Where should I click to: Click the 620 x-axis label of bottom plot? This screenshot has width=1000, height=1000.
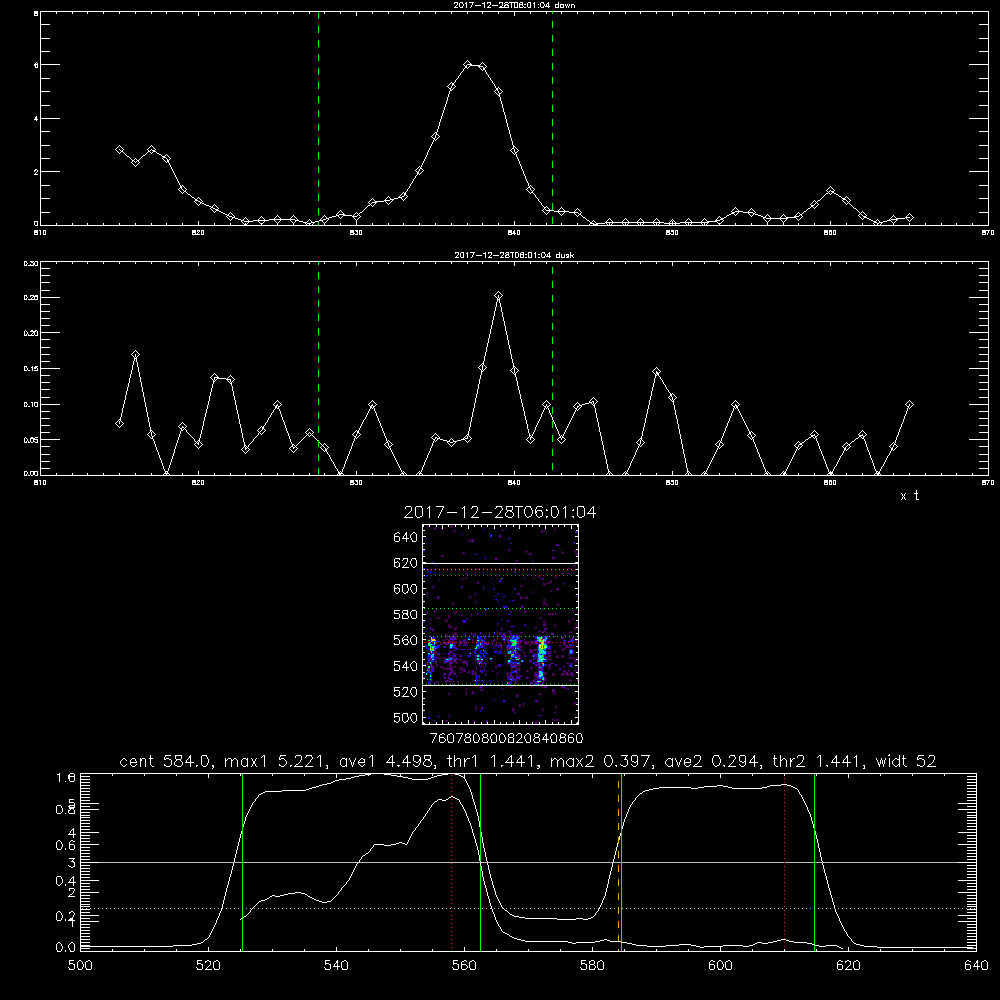848,966
